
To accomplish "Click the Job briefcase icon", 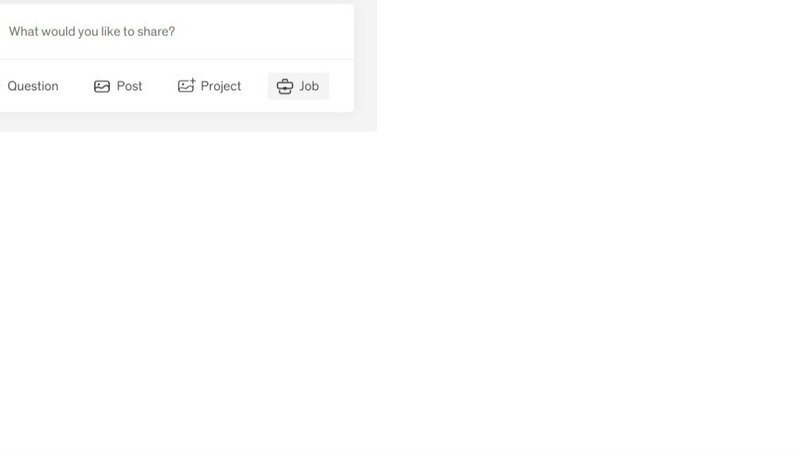I will tap(285, 87).
